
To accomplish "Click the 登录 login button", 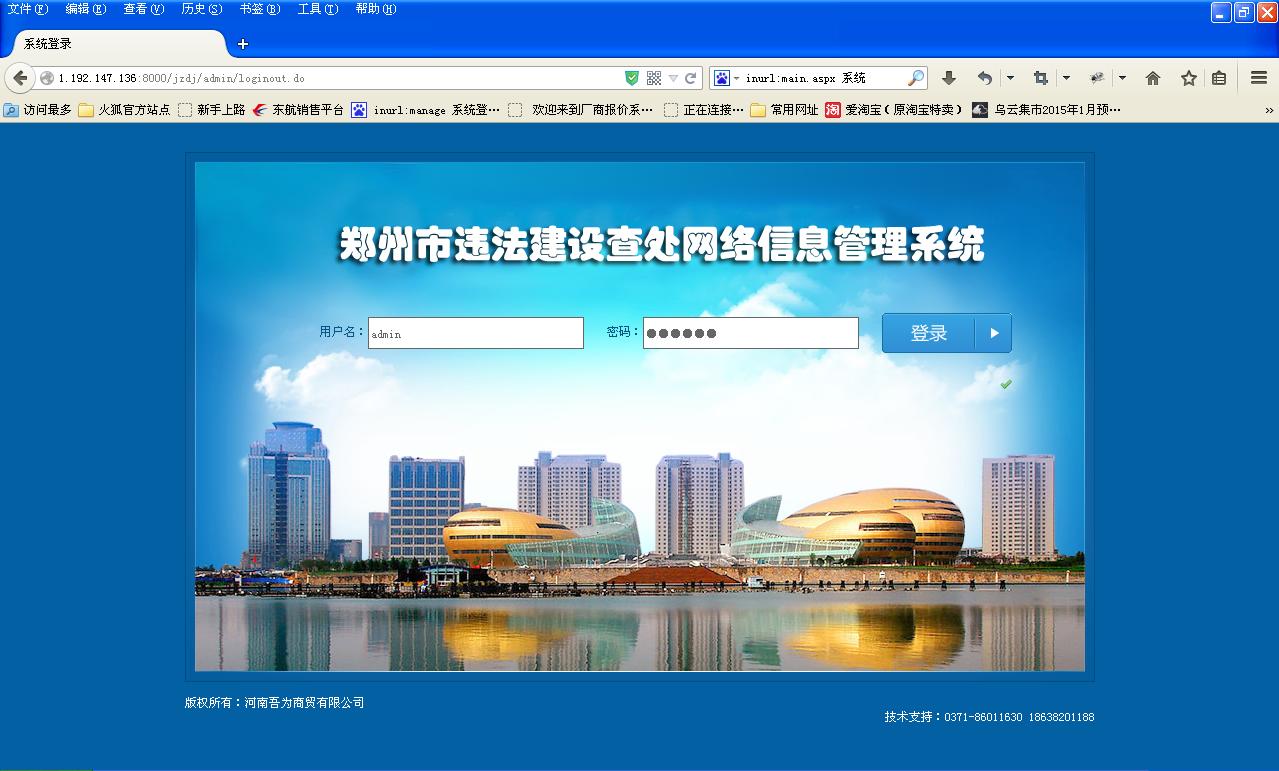I will pos(929,333).
